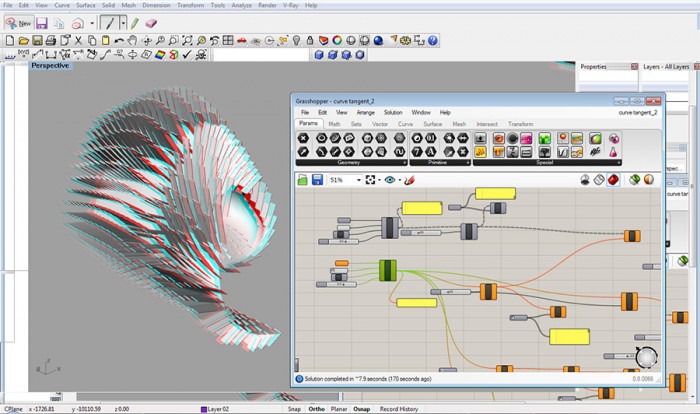Enable Grasshopper wireframe preview mode
700x414 pixels.
point(599,180)
